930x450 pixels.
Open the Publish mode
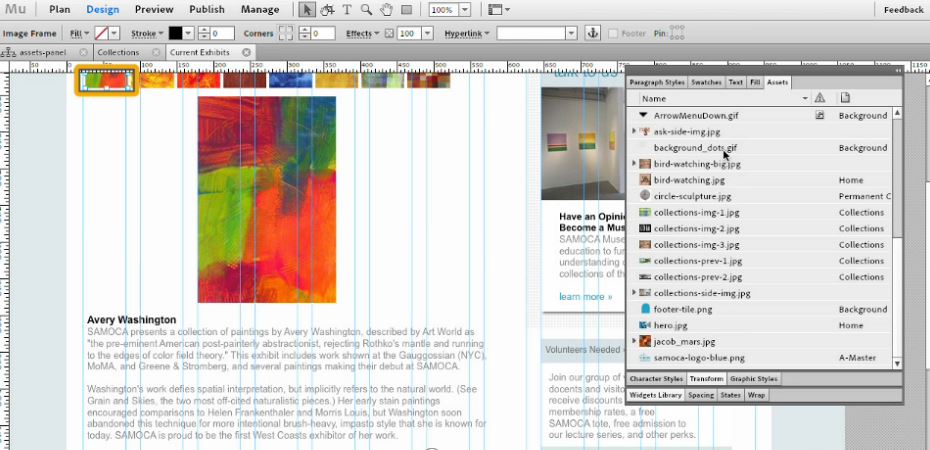(x=207, y=9)
